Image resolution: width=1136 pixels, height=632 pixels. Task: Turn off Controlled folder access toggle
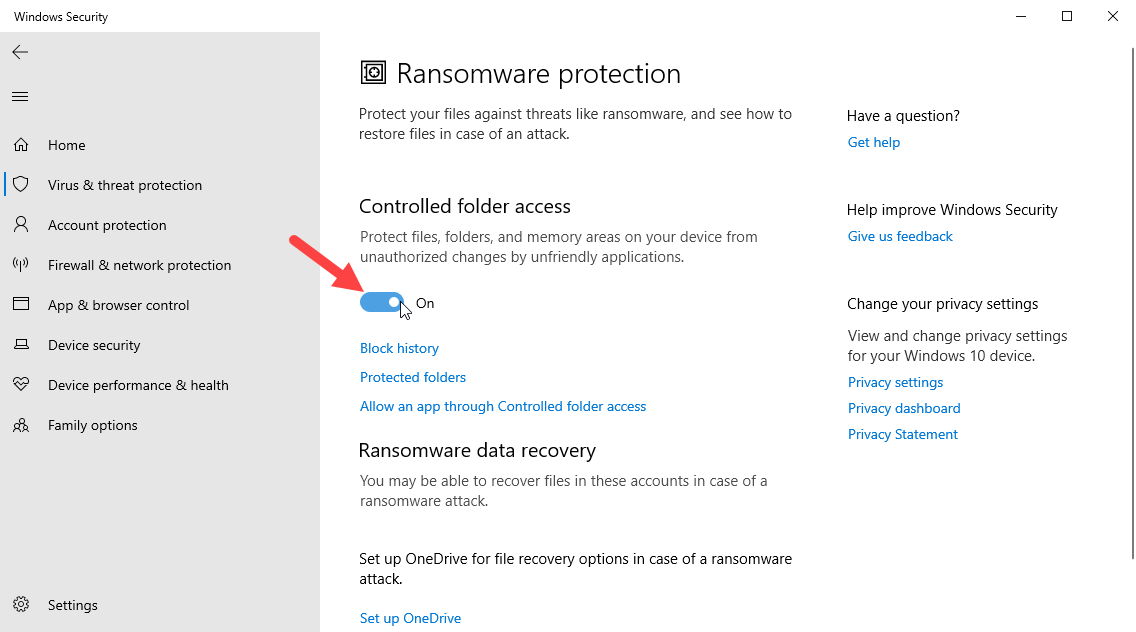tap(382, 303)
